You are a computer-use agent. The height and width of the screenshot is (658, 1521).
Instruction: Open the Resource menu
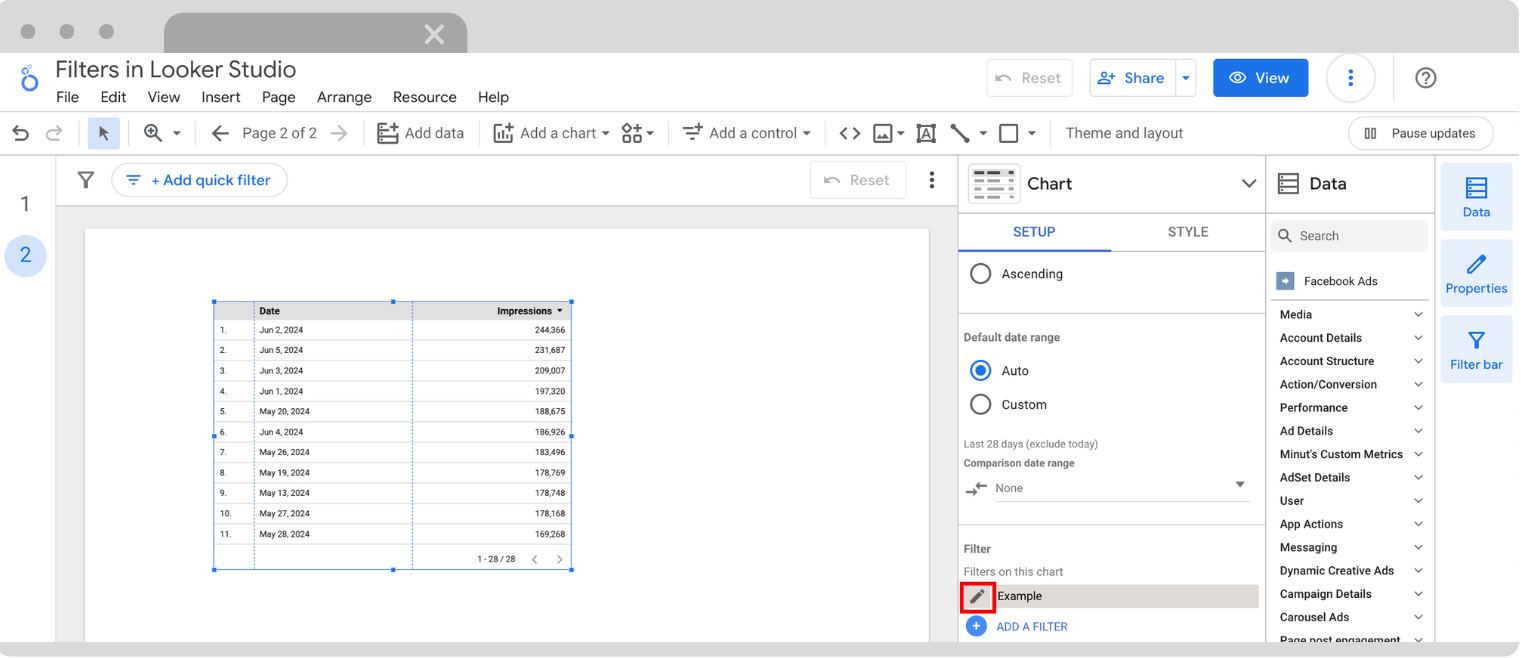coord(424,97)
